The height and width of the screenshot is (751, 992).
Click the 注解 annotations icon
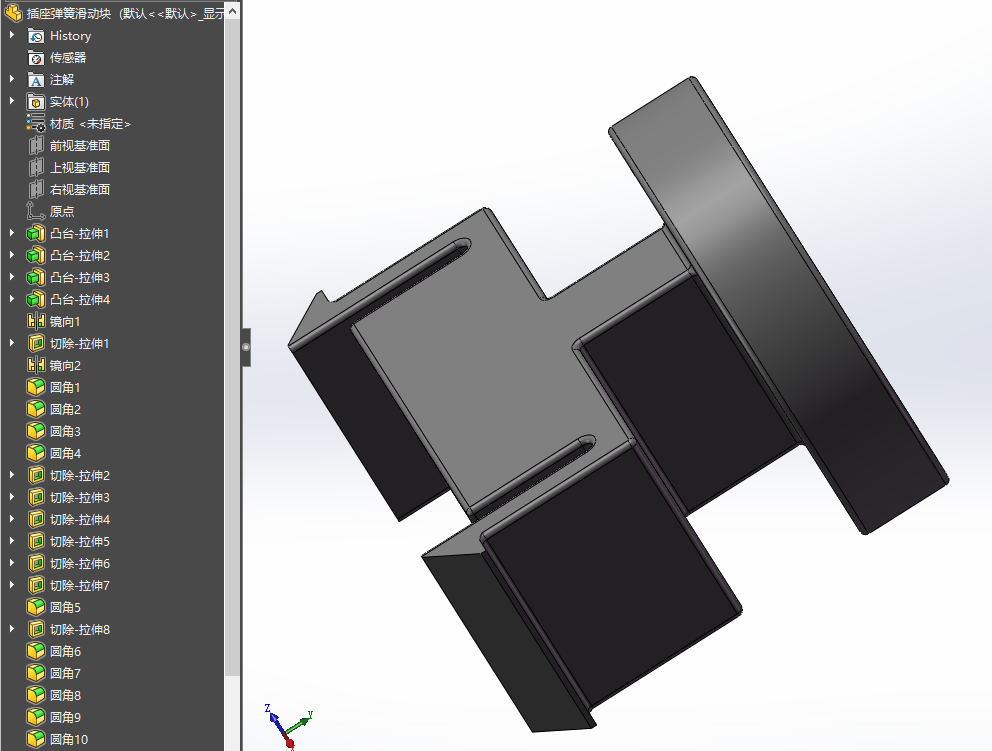36,80
